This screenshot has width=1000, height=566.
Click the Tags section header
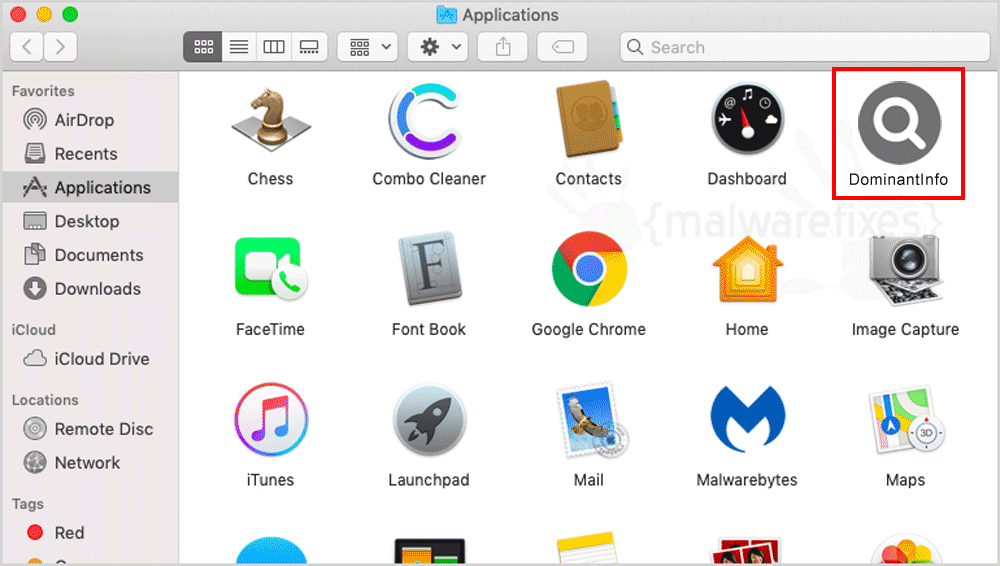tap(27, 504)
